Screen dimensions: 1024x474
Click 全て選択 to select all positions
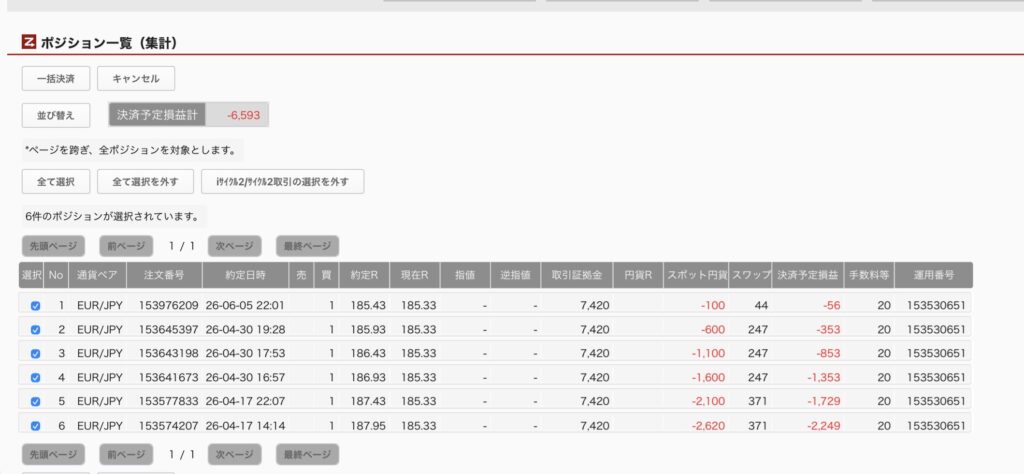(x=56, y=182)
